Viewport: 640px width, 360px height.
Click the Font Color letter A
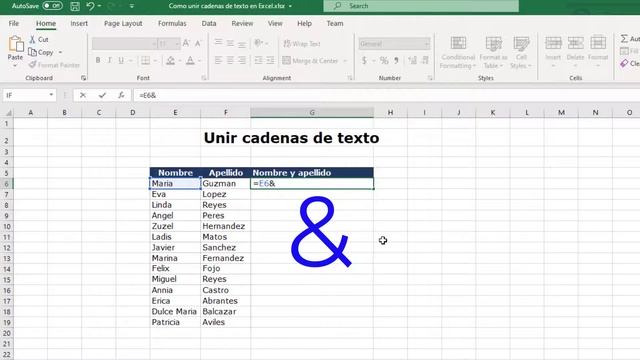coord(190,60)
